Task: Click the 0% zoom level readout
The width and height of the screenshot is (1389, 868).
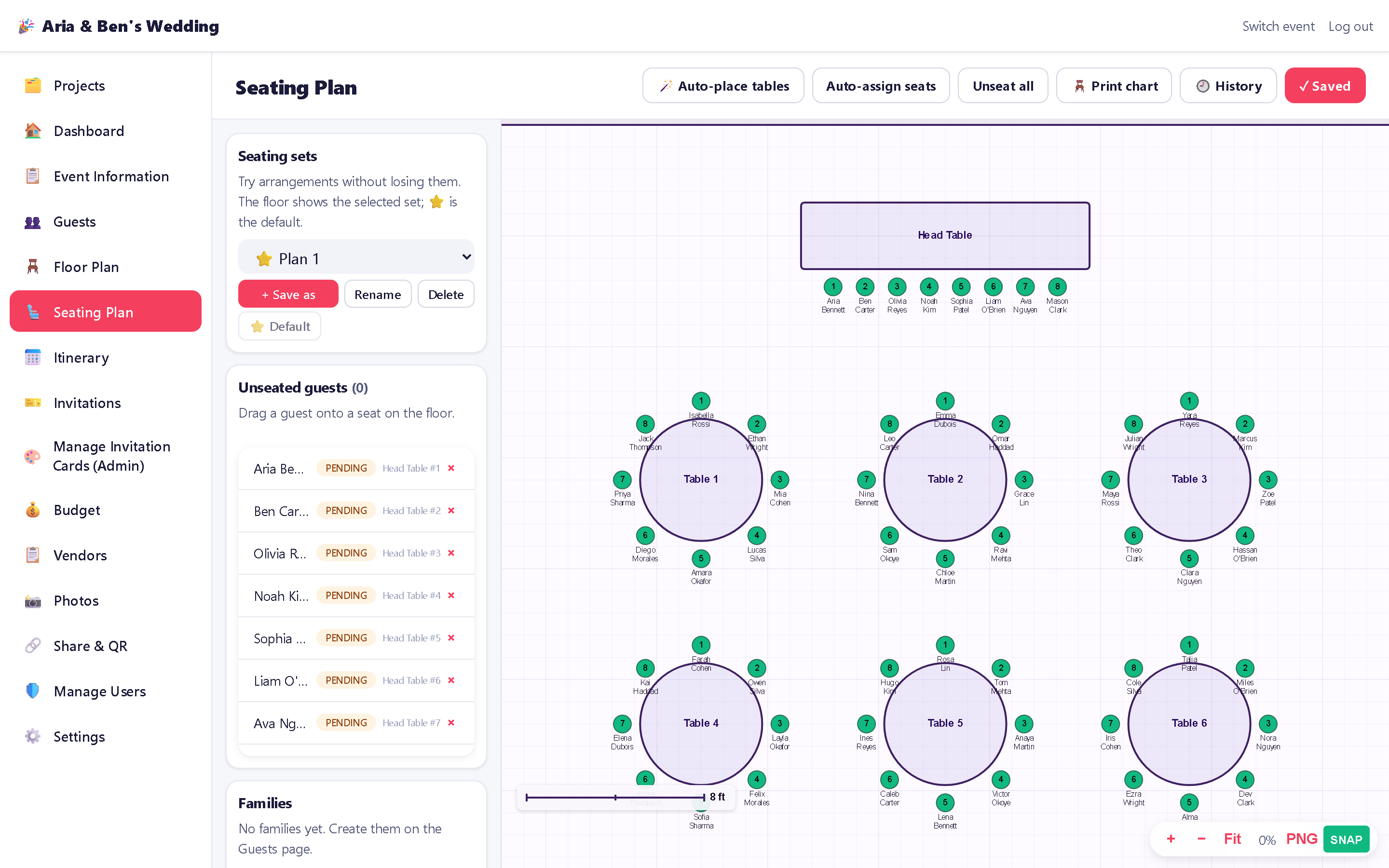Action: coord(1267,840)
